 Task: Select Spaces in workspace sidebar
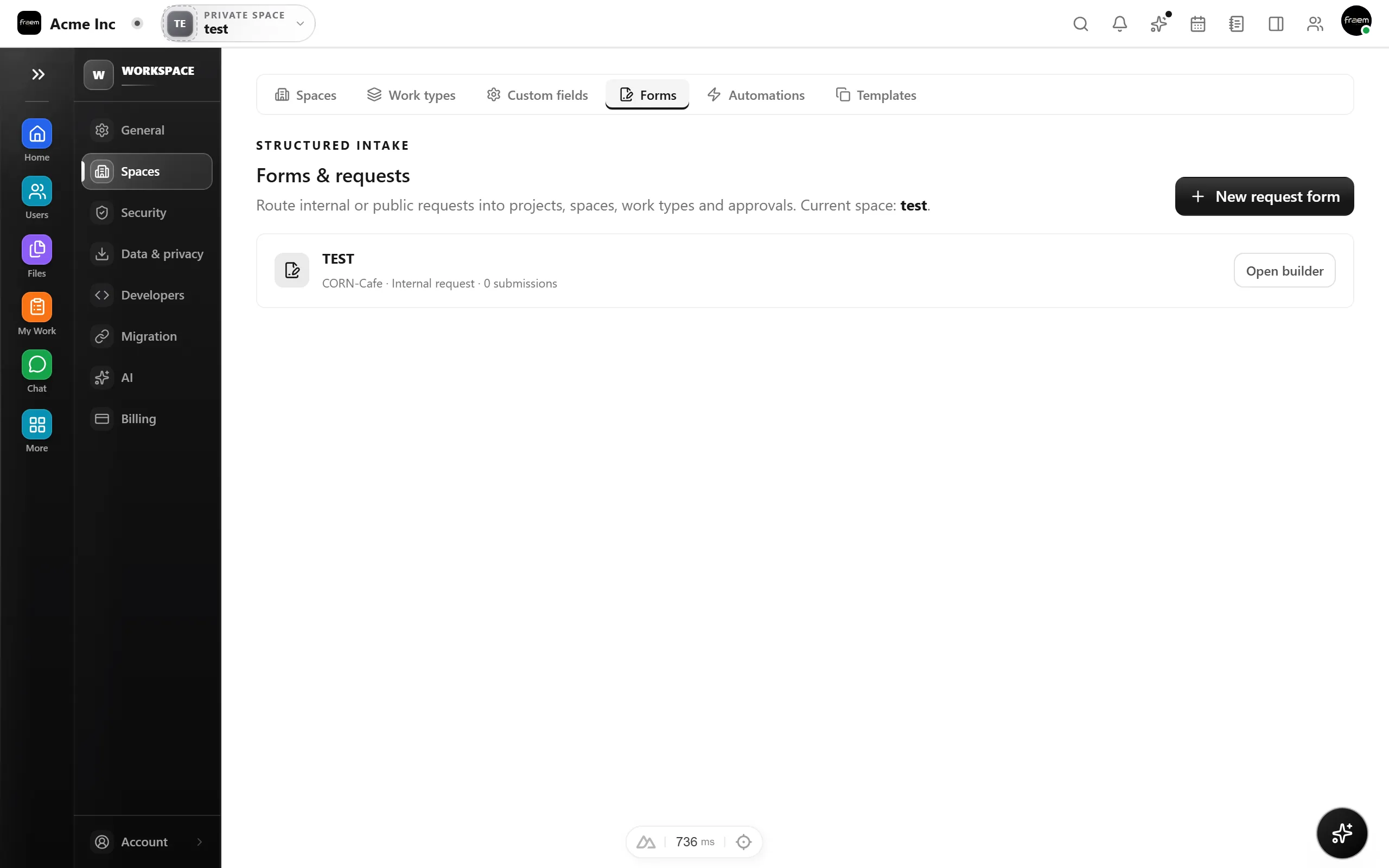point(147,171)
